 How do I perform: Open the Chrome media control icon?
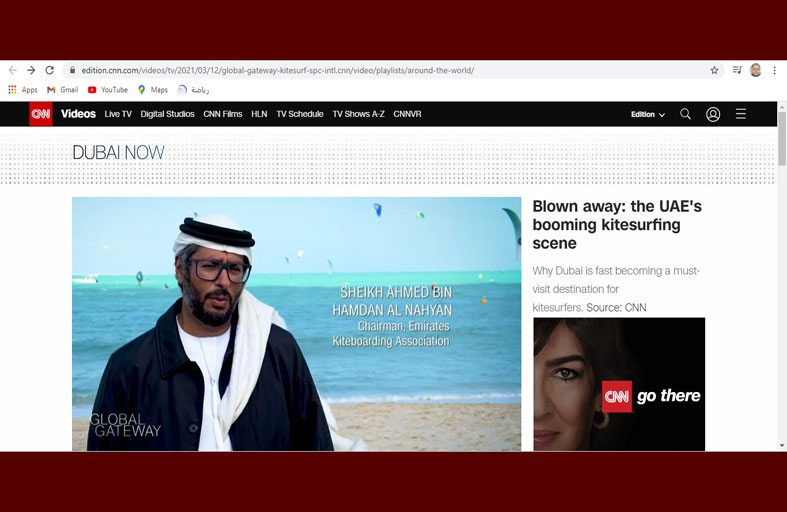pos(737,71)
